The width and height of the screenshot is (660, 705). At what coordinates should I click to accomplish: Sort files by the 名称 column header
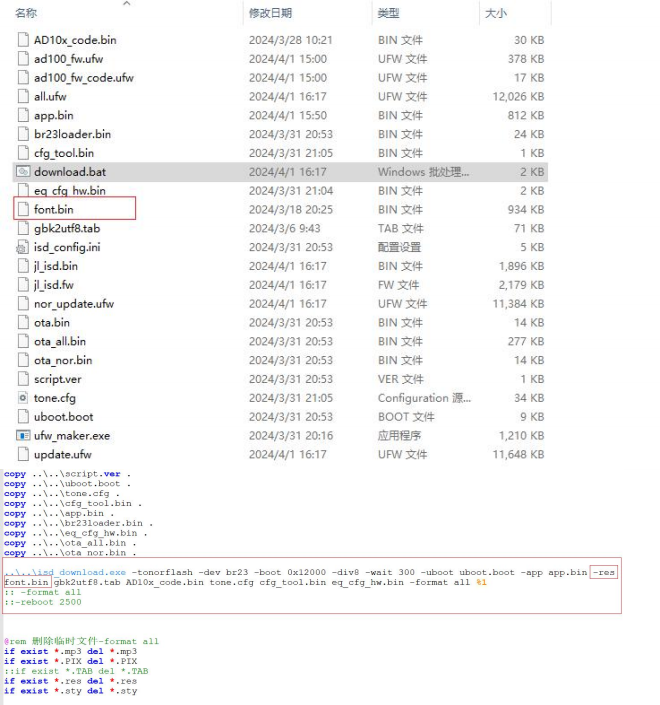click(x=26, y=13)
